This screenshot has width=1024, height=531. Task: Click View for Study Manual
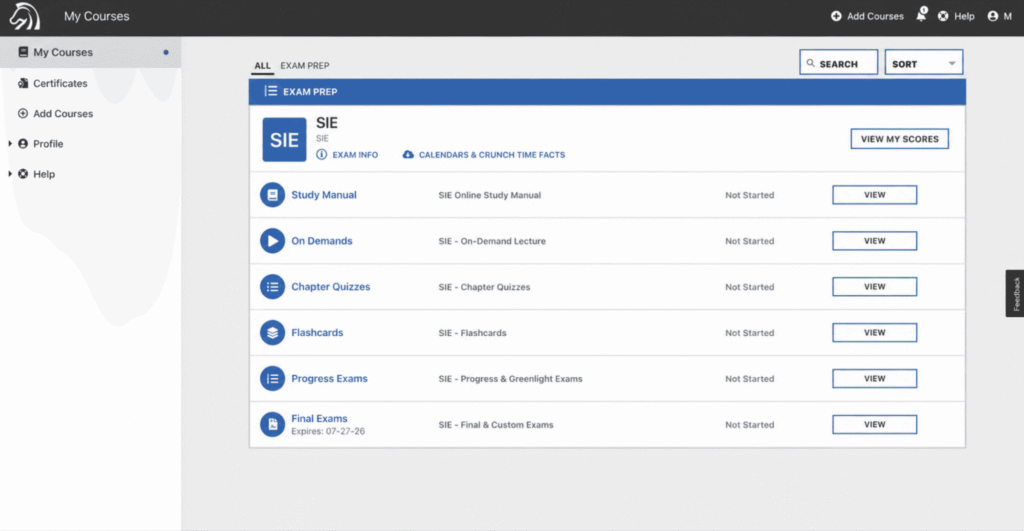click(x=874, y=195)
